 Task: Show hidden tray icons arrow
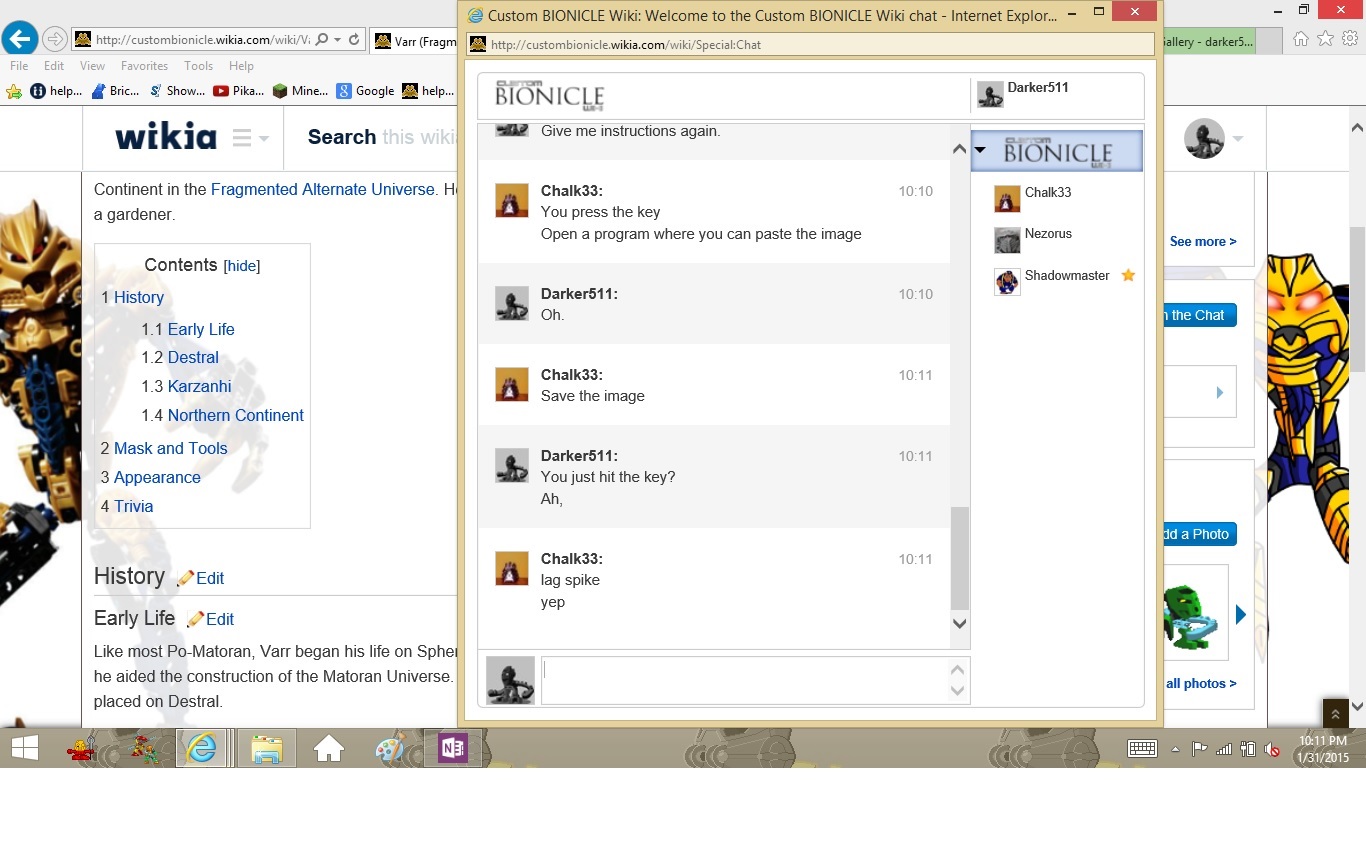click(1175, 749)
